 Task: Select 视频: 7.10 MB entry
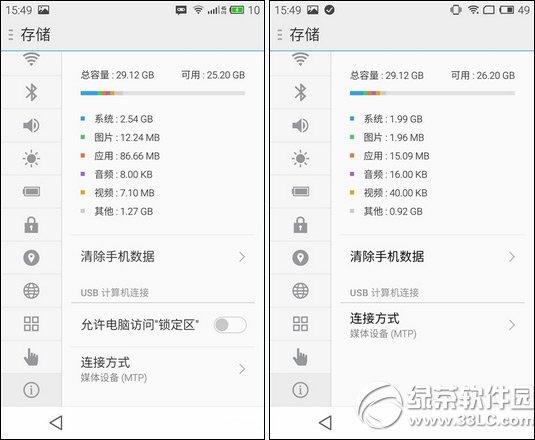coord(118,193)
